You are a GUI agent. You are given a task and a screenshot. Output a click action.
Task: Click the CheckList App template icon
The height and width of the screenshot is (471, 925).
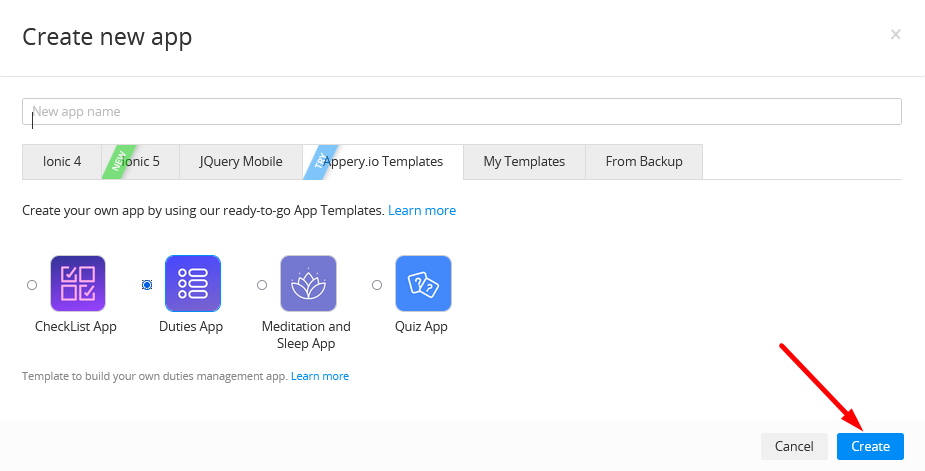[78, 283]
